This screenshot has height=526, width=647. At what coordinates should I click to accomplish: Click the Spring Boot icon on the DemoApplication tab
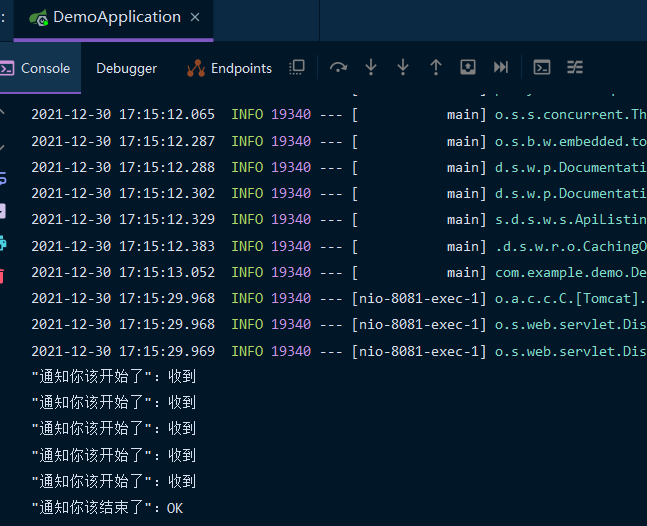click(x=39, y=18)
